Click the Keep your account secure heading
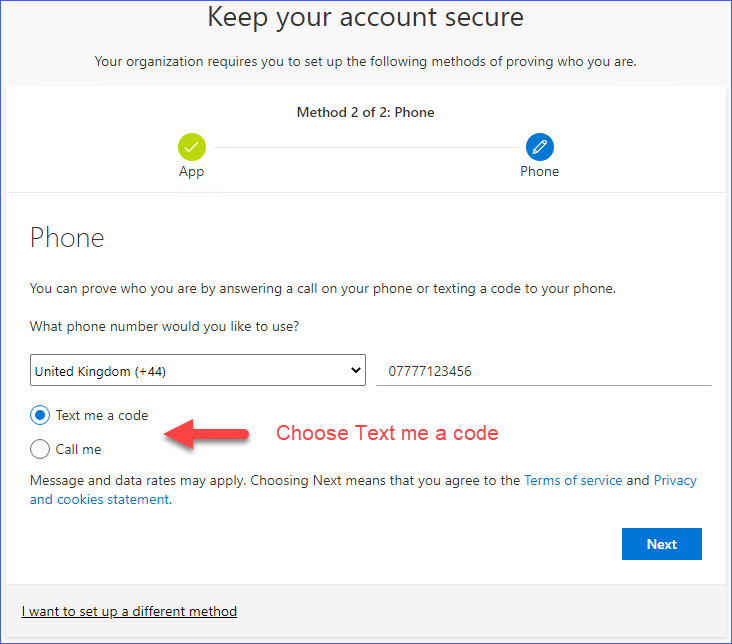Image resolution: width=732 pixels, height=644 pixels. pos(365,17)
